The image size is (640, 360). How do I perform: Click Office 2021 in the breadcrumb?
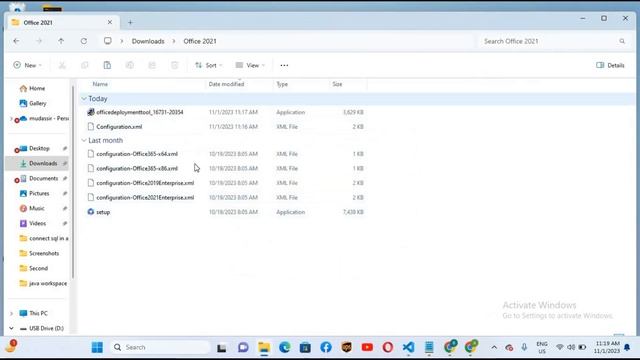pyautogui.click(x=200, y=41)
